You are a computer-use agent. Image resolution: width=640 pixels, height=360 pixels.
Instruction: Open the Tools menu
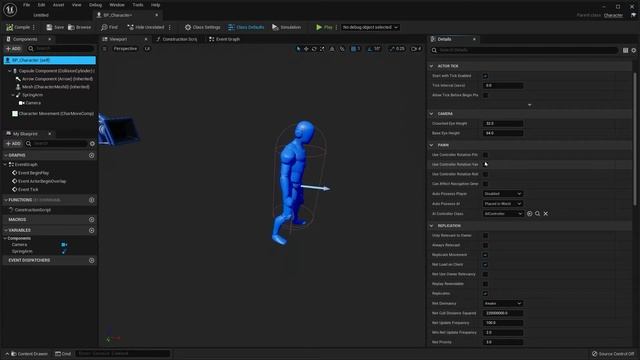point(138,5)
